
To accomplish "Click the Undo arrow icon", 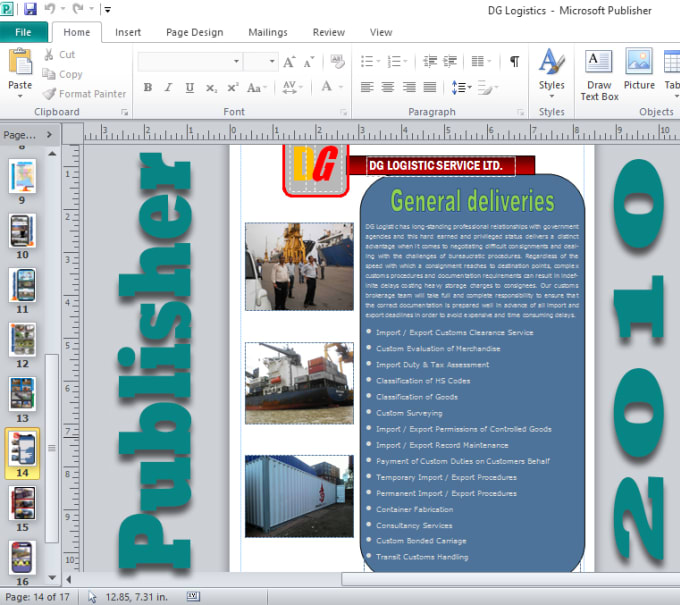I will click(50, 9).
